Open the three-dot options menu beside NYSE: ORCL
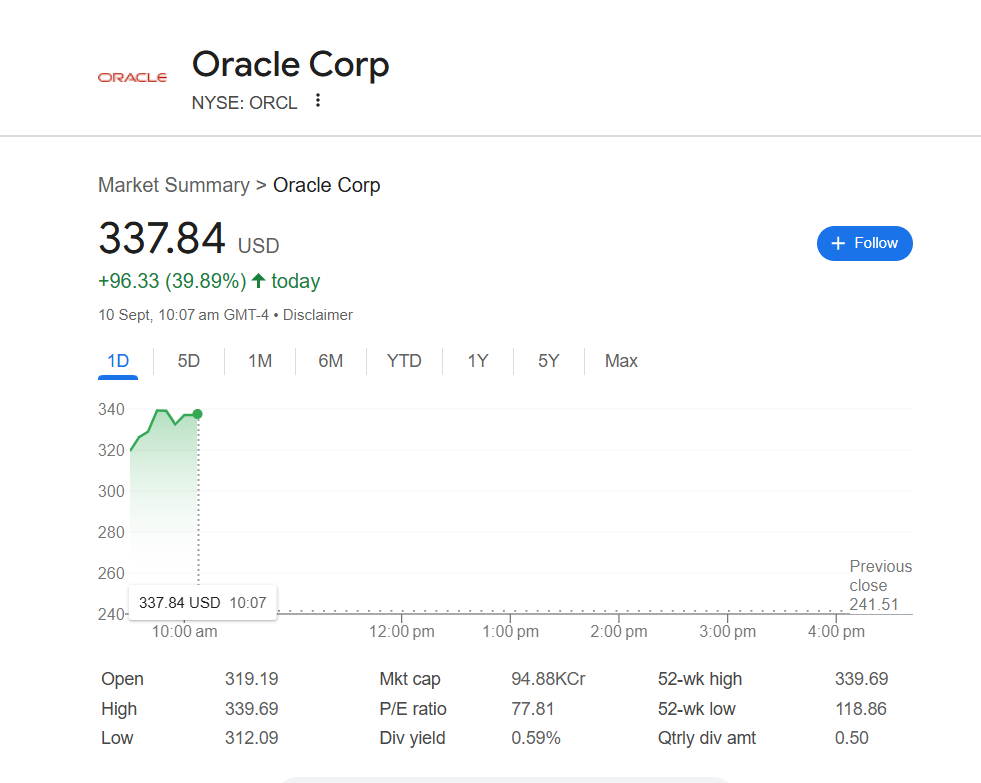Viewport: 981px width, 783px height. click(x=318, y=100)
